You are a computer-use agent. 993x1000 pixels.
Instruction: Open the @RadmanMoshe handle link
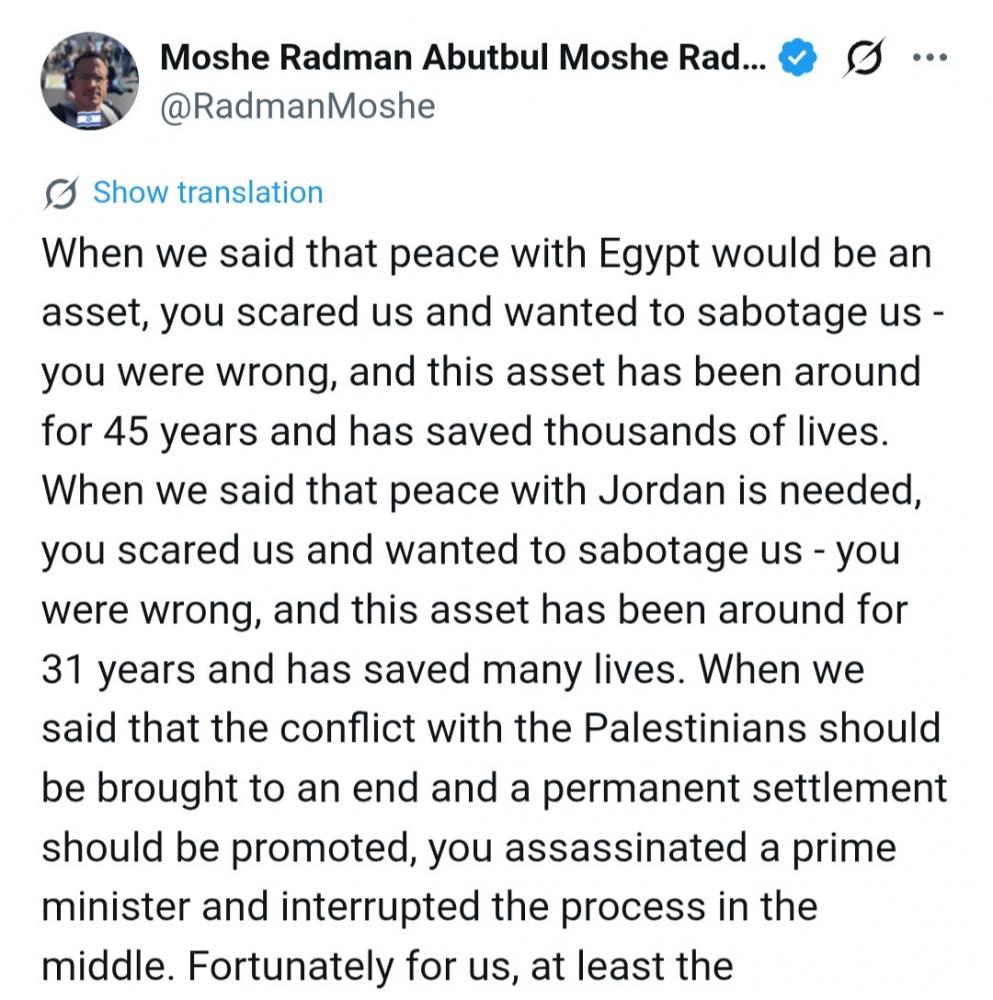(298, 106)
